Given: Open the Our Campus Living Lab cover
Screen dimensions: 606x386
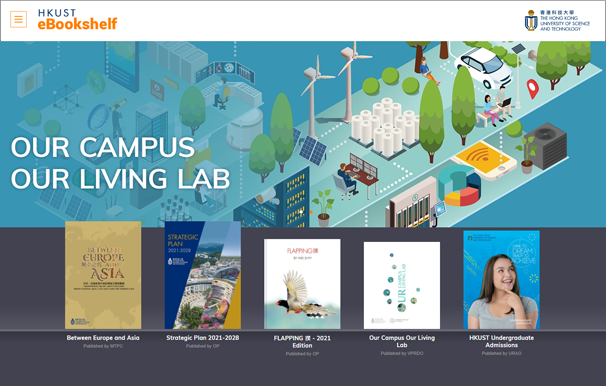Looking at the screenshot, I should coord(402,286).
